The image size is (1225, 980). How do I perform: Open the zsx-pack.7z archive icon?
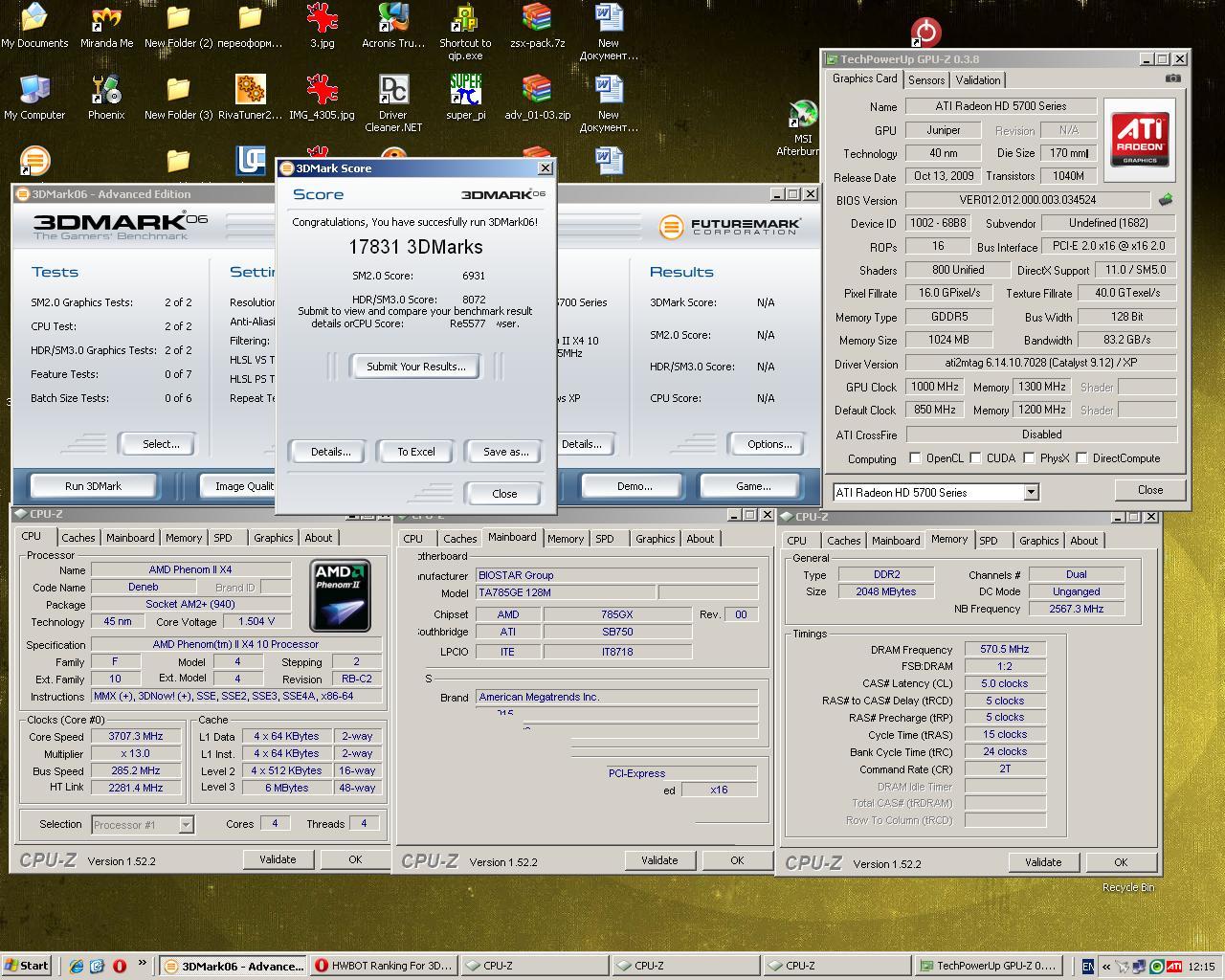click(x=537, y=25)
